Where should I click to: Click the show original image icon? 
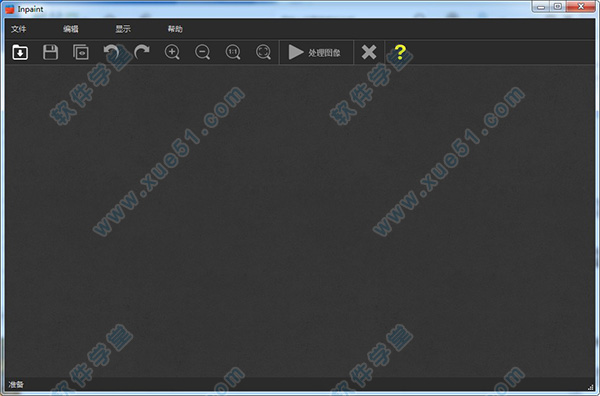coord(81,52)
